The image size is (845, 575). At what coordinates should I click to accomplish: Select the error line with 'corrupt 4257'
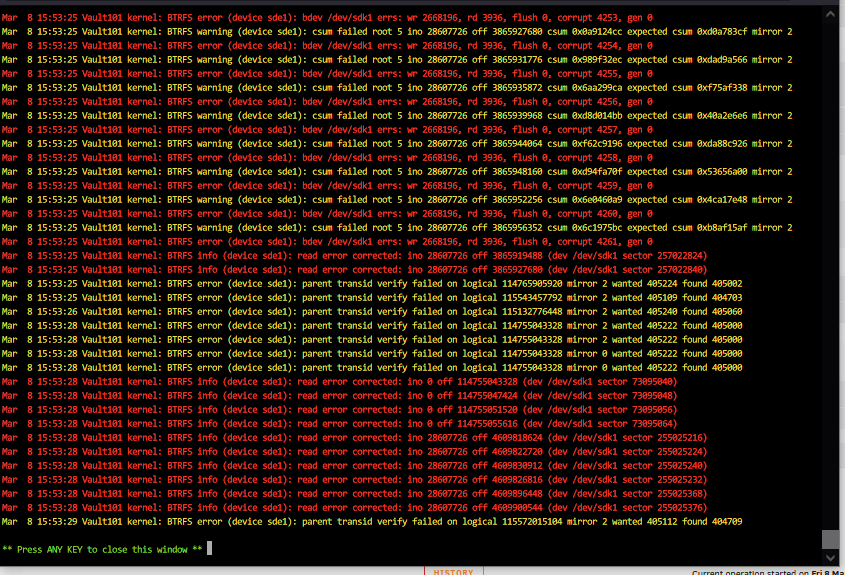(327, 130)
